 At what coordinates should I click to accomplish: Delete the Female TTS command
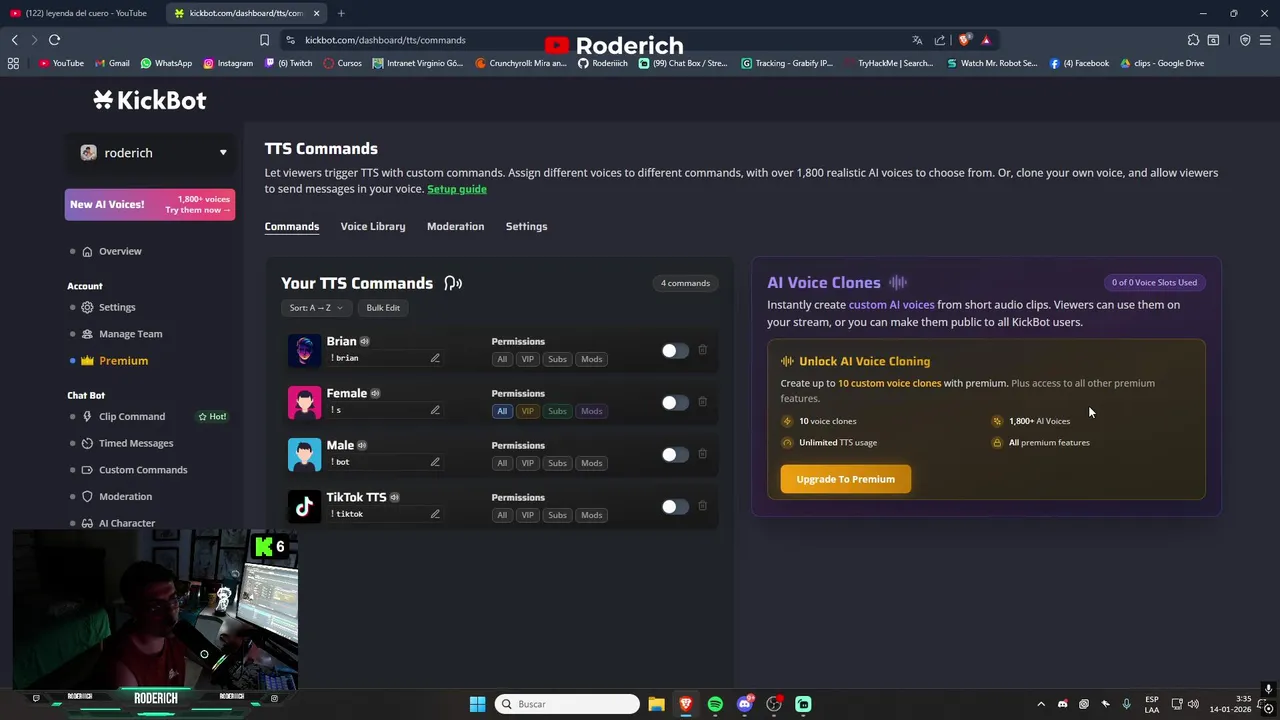[703, 402]
